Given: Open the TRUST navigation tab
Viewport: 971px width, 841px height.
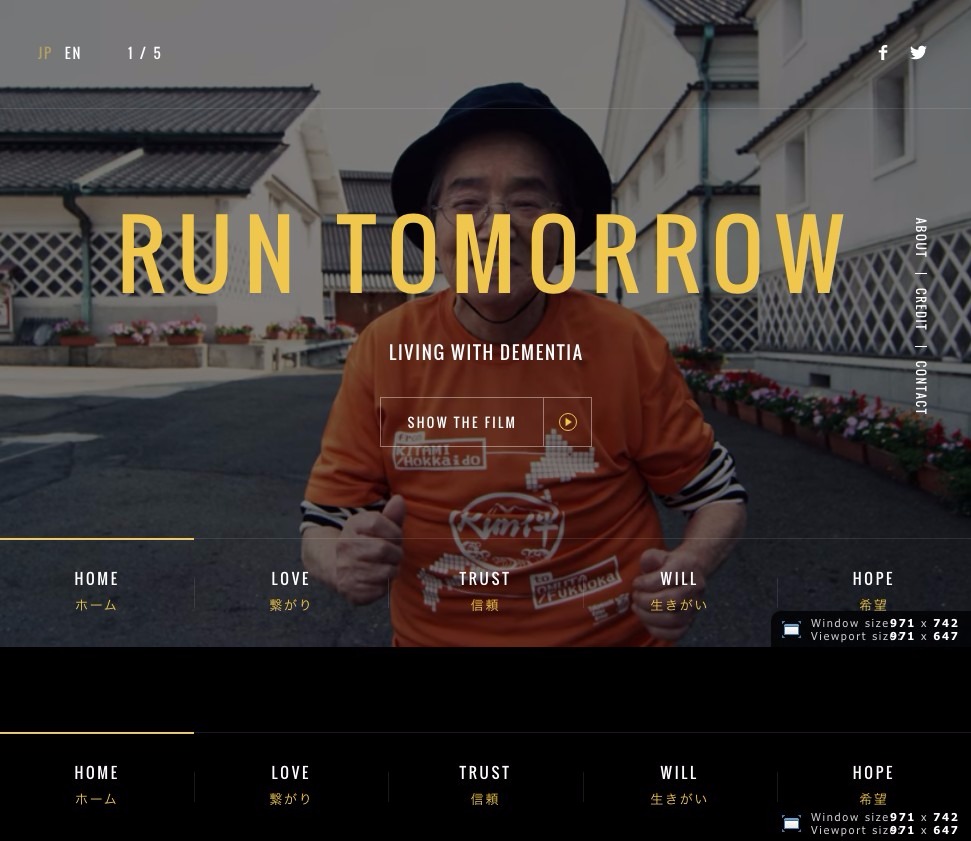Looking at the screenshot, I should pos(485,590).
